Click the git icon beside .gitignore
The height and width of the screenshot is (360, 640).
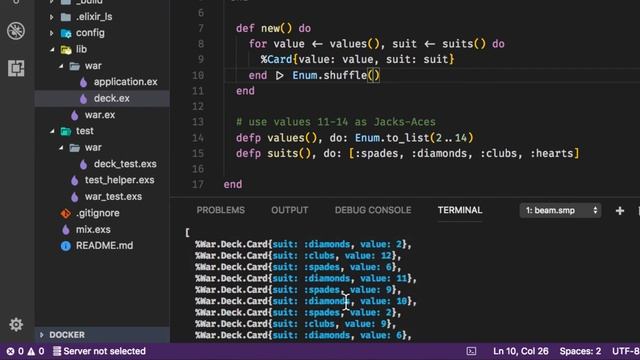click(66, 213)
